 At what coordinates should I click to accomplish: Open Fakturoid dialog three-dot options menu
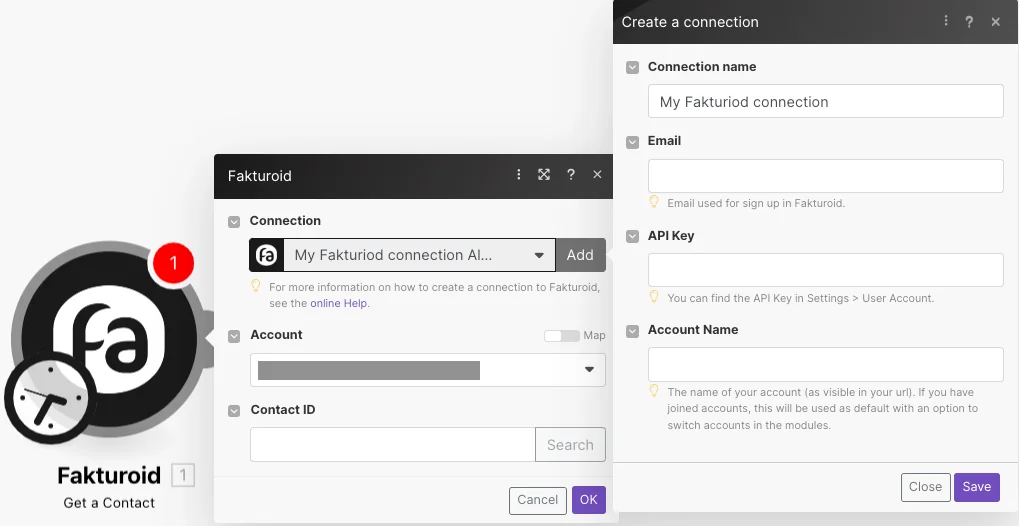(519, 174)
